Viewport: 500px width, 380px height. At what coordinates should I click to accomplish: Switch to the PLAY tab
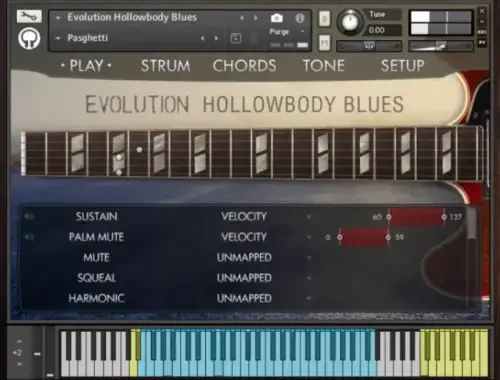86,66
